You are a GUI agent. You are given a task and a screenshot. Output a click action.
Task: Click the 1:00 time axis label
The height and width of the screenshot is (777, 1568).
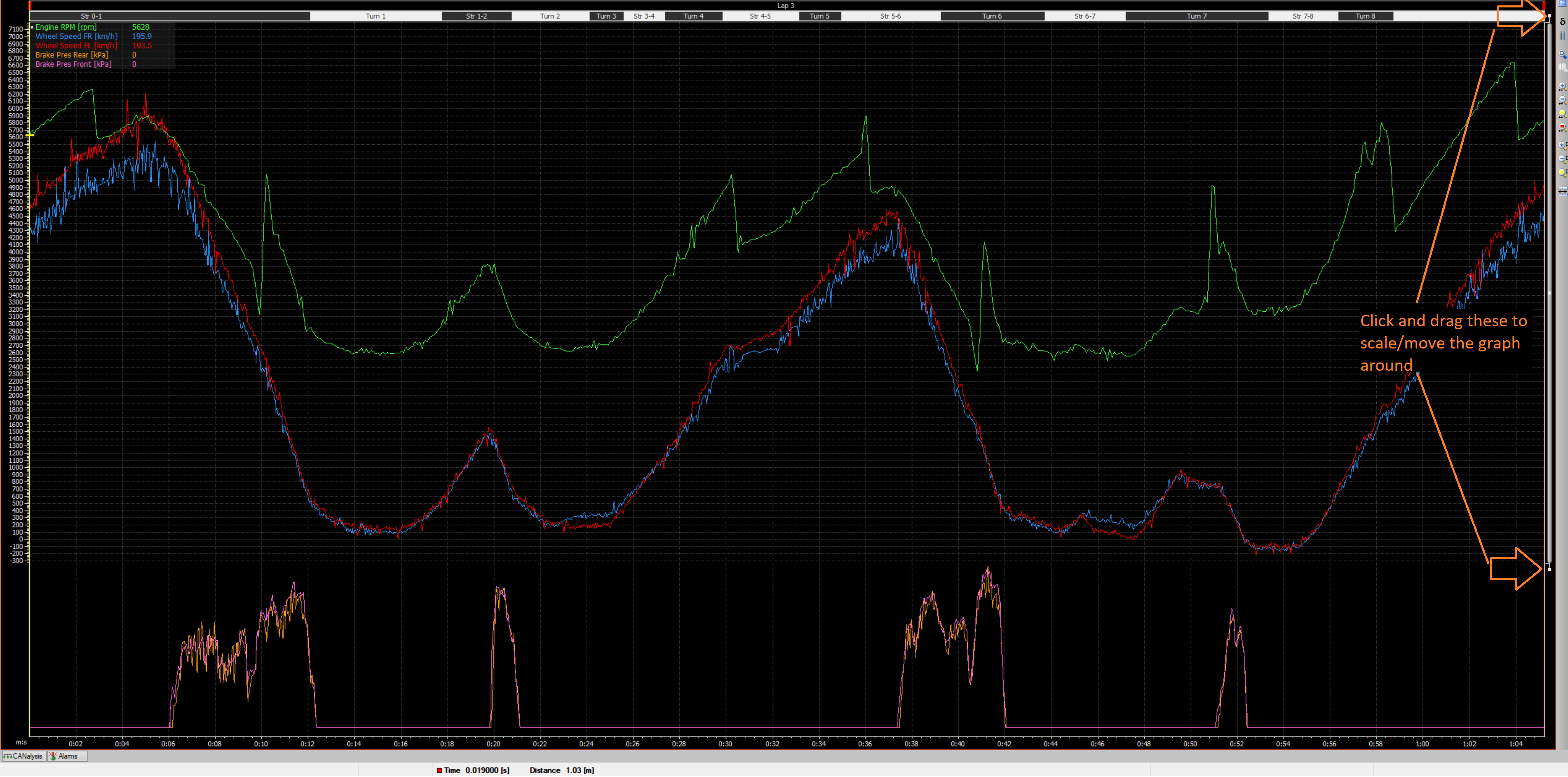coord(1422,744)
